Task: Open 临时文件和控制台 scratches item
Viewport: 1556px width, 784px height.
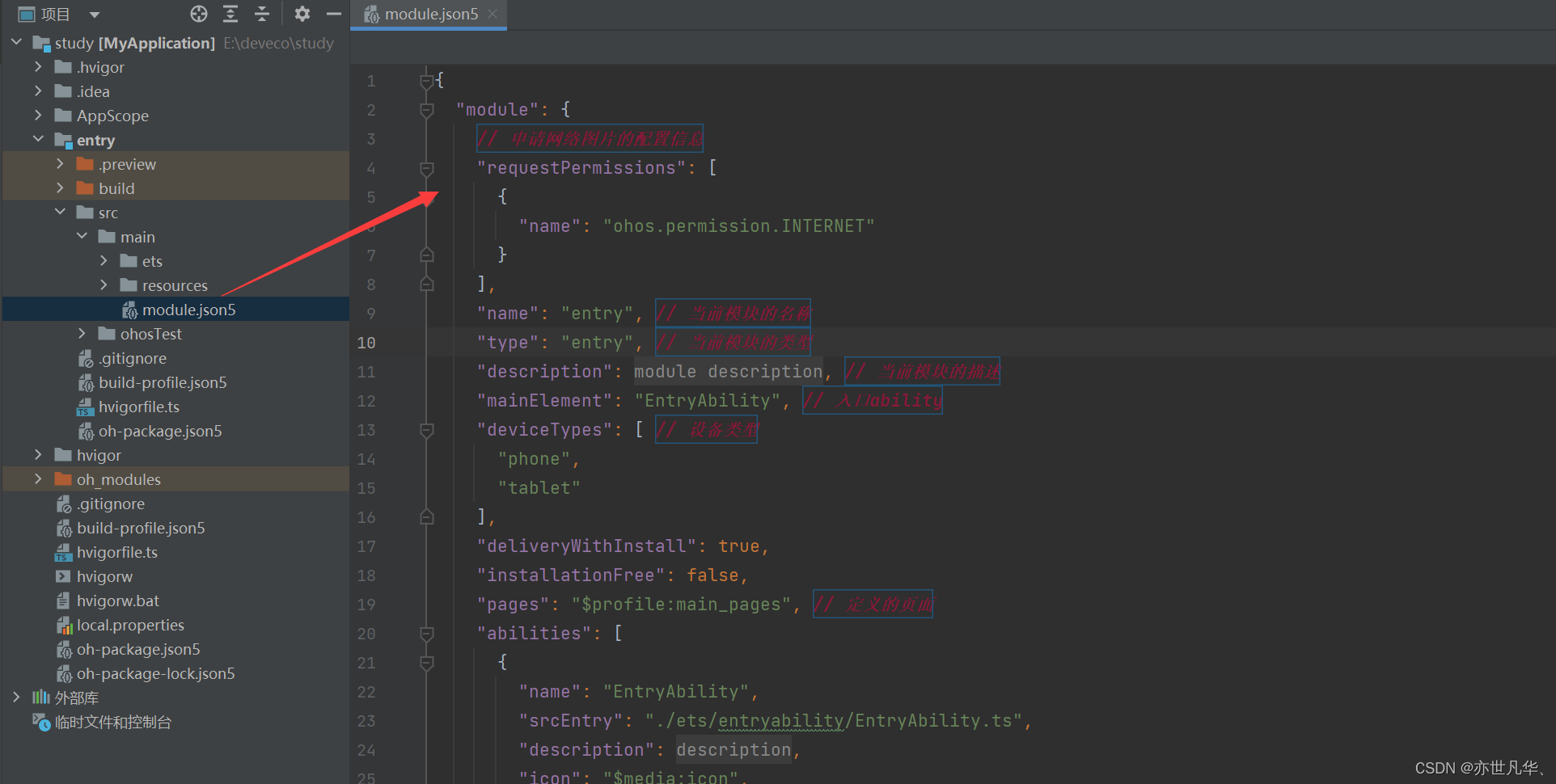Action: click(x=113, y=722)
